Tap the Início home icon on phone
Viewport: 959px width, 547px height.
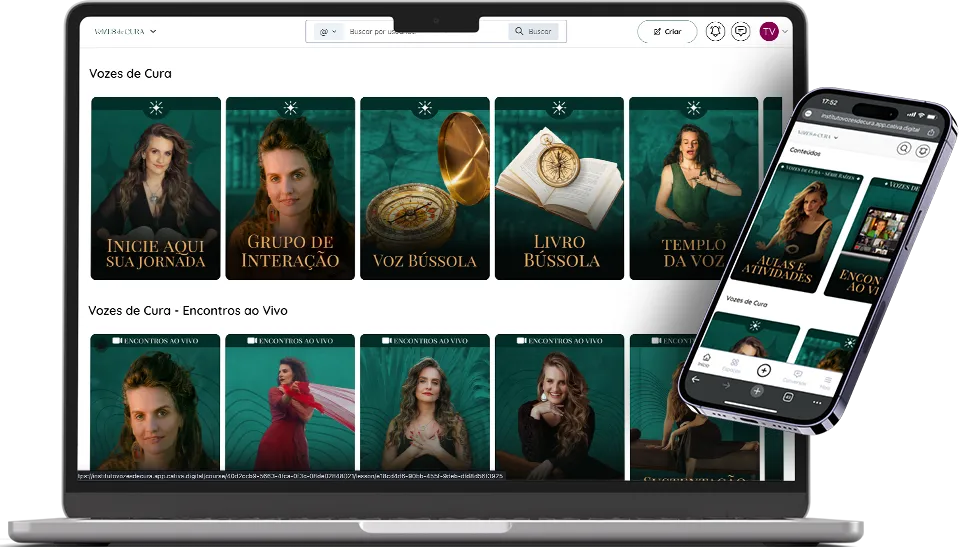point(706,359)
